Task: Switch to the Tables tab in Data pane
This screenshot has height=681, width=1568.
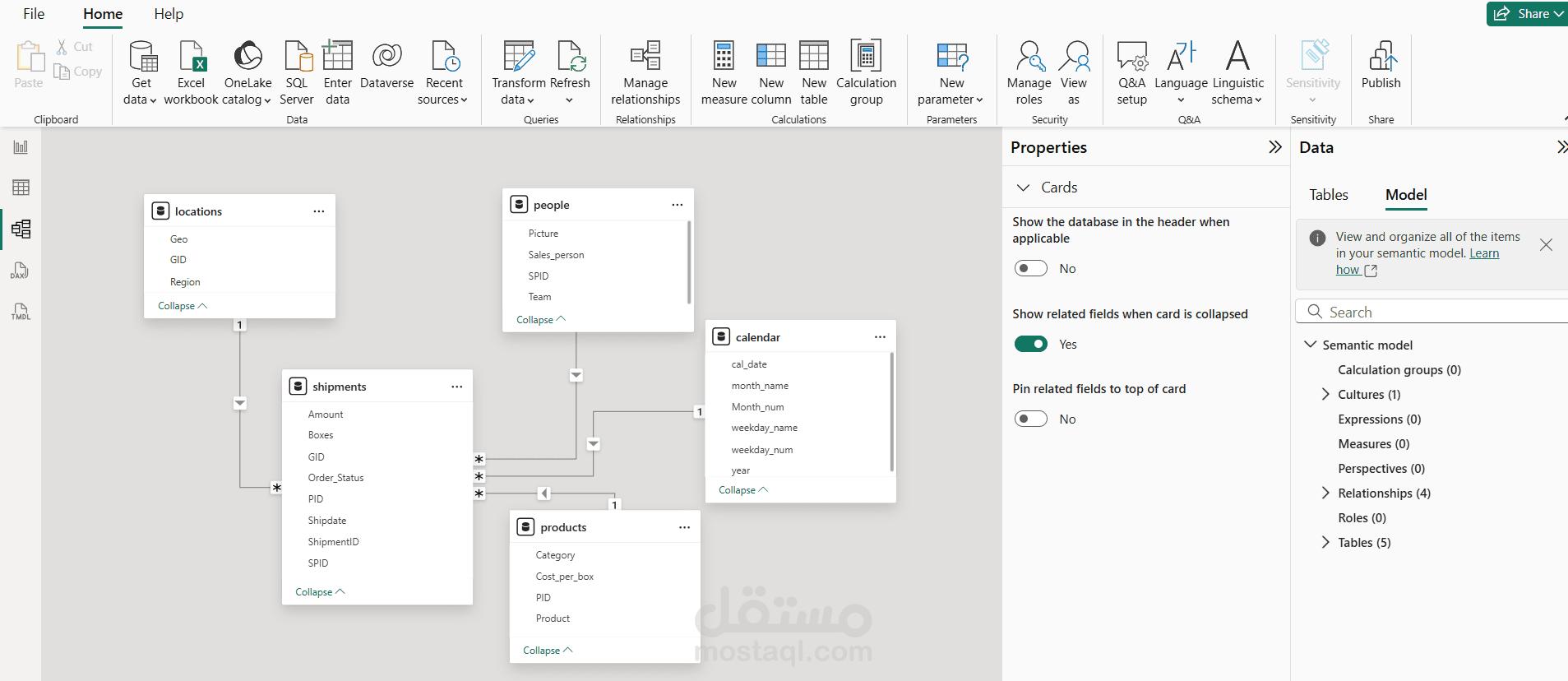Action: 1329,195
